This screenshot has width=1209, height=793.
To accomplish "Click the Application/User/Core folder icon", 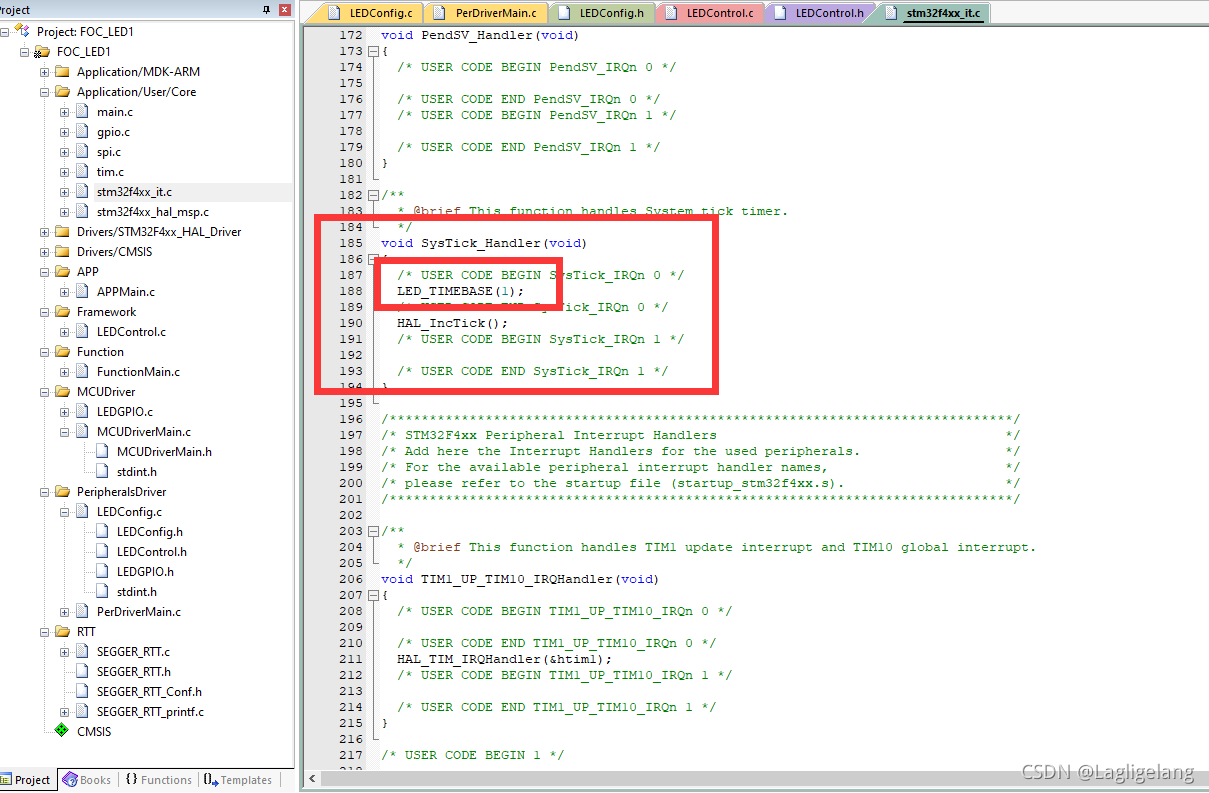I will [62, 91].
